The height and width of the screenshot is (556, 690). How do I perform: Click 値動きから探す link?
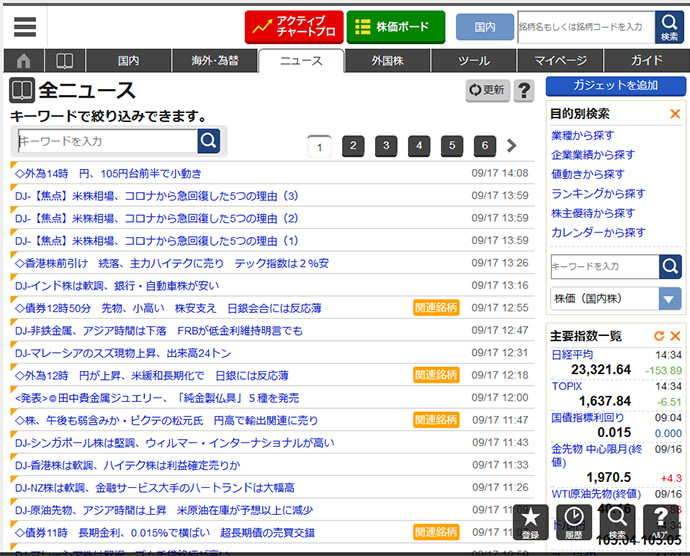pyautogui.click(x=588, y=174)
